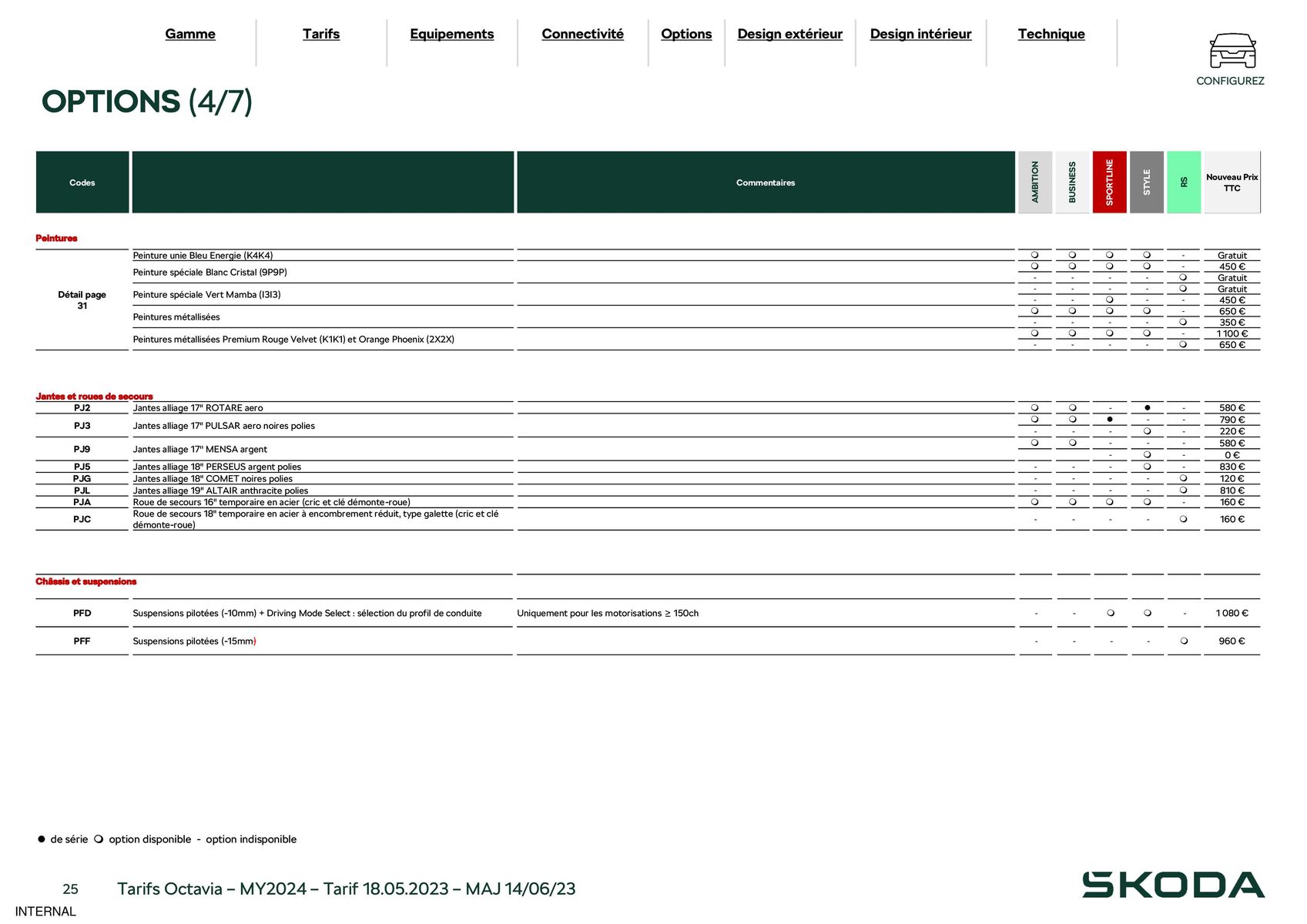Image resolution: width=1307 pixels, height=924 pixels.
Task: Click RS option circle in PFF row
Action: point(1184,641)
